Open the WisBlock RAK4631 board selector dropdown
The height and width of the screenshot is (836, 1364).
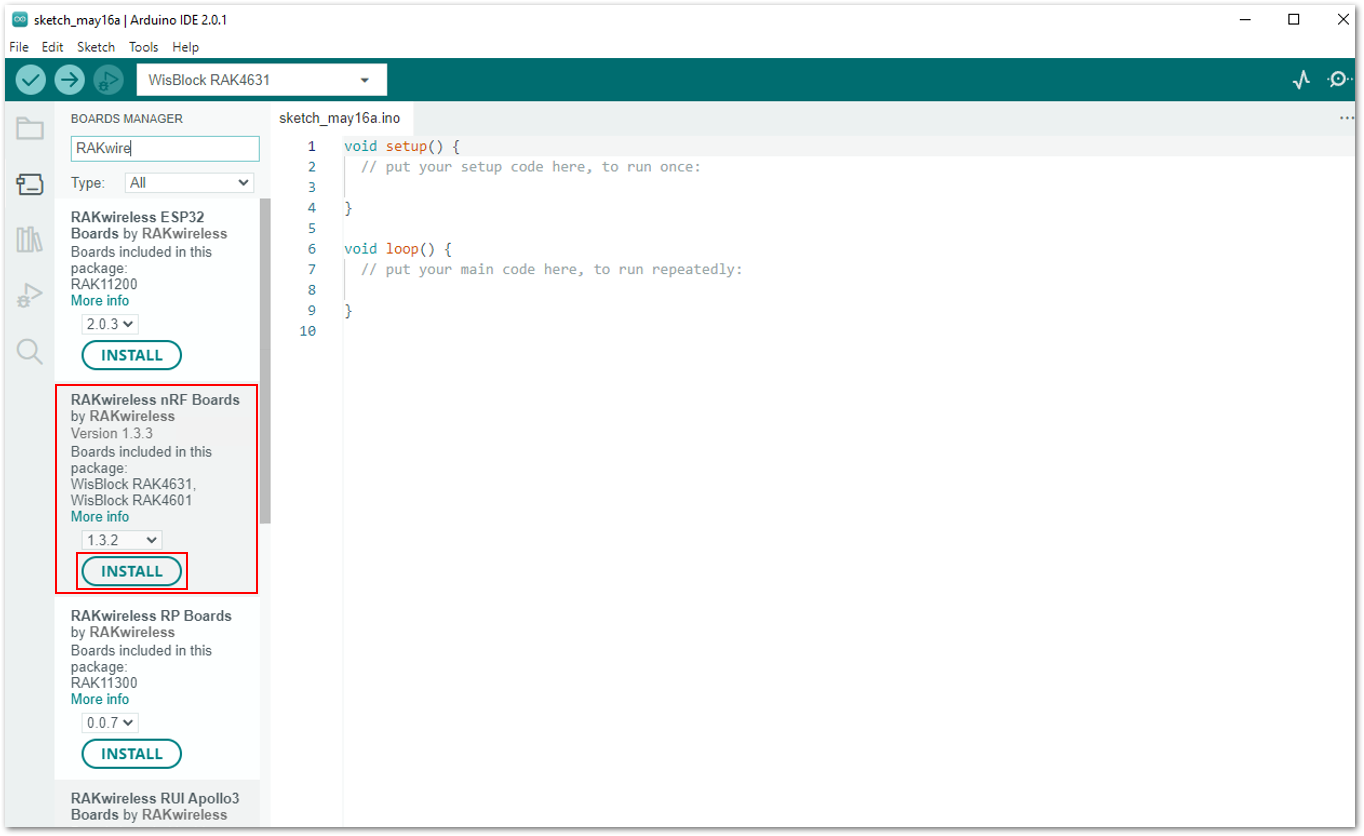[262, 80]
